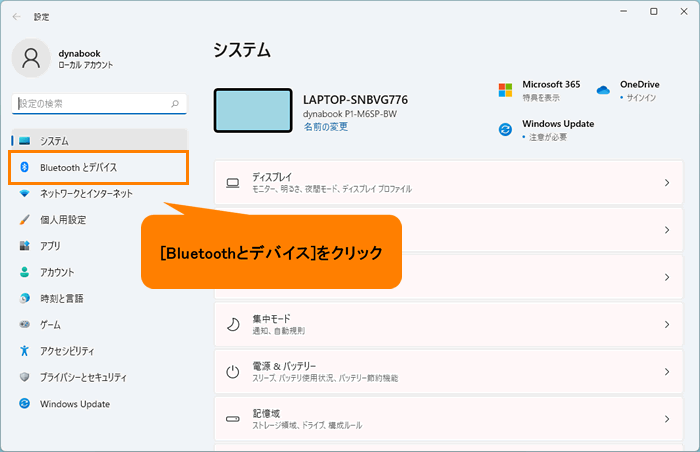Click the ゲーム controller icon

tap(25, 324)
